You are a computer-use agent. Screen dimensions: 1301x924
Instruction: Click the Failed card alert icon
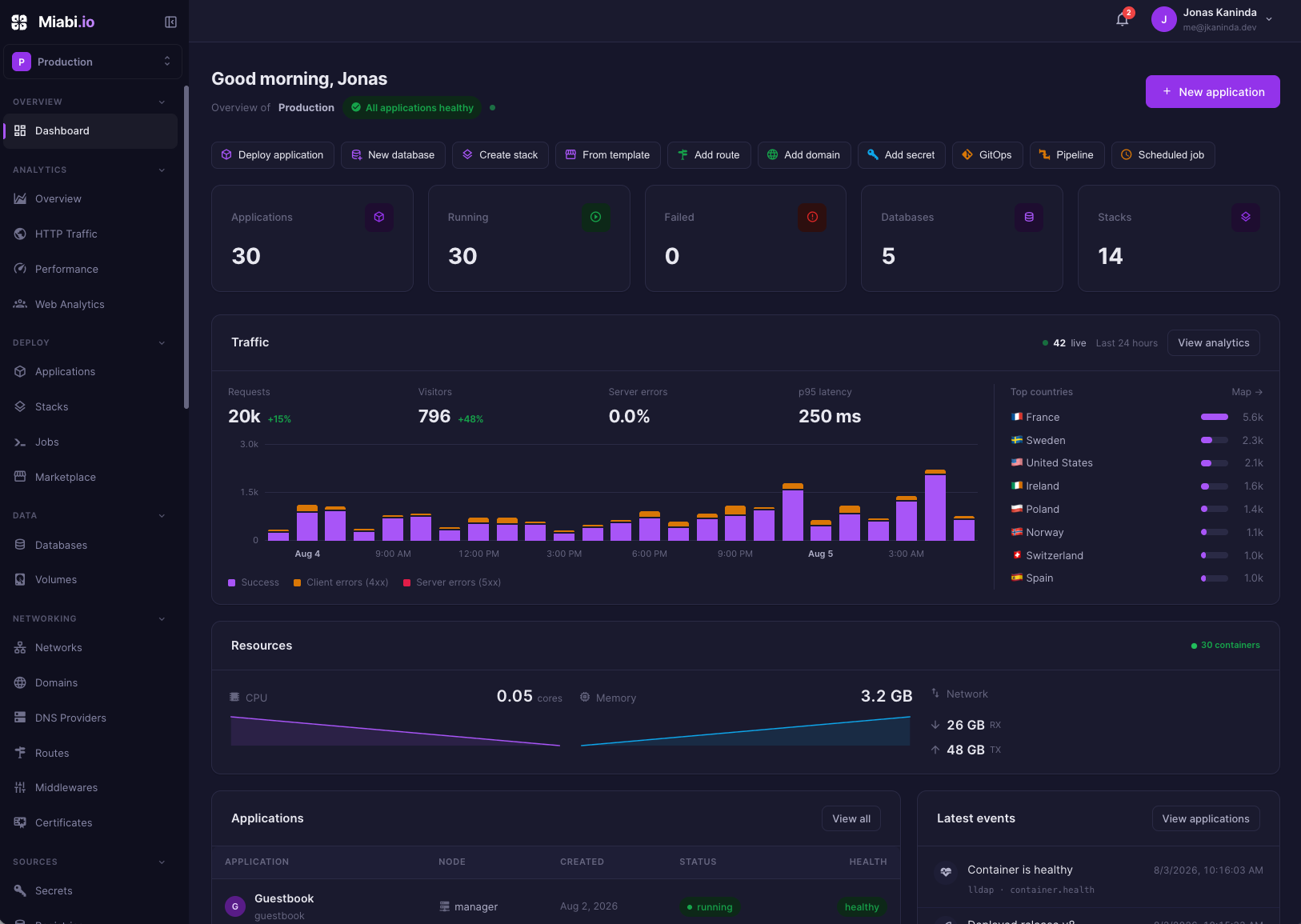(812, 217)
